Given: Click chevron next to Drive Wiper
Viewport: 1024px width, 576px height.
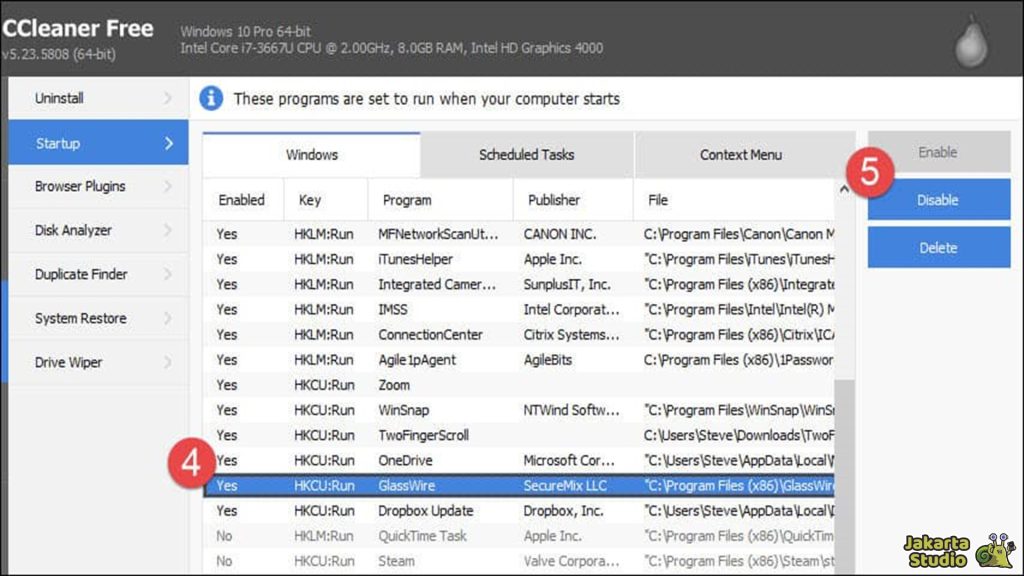Looking at the screenshot, I should point(168,362).
